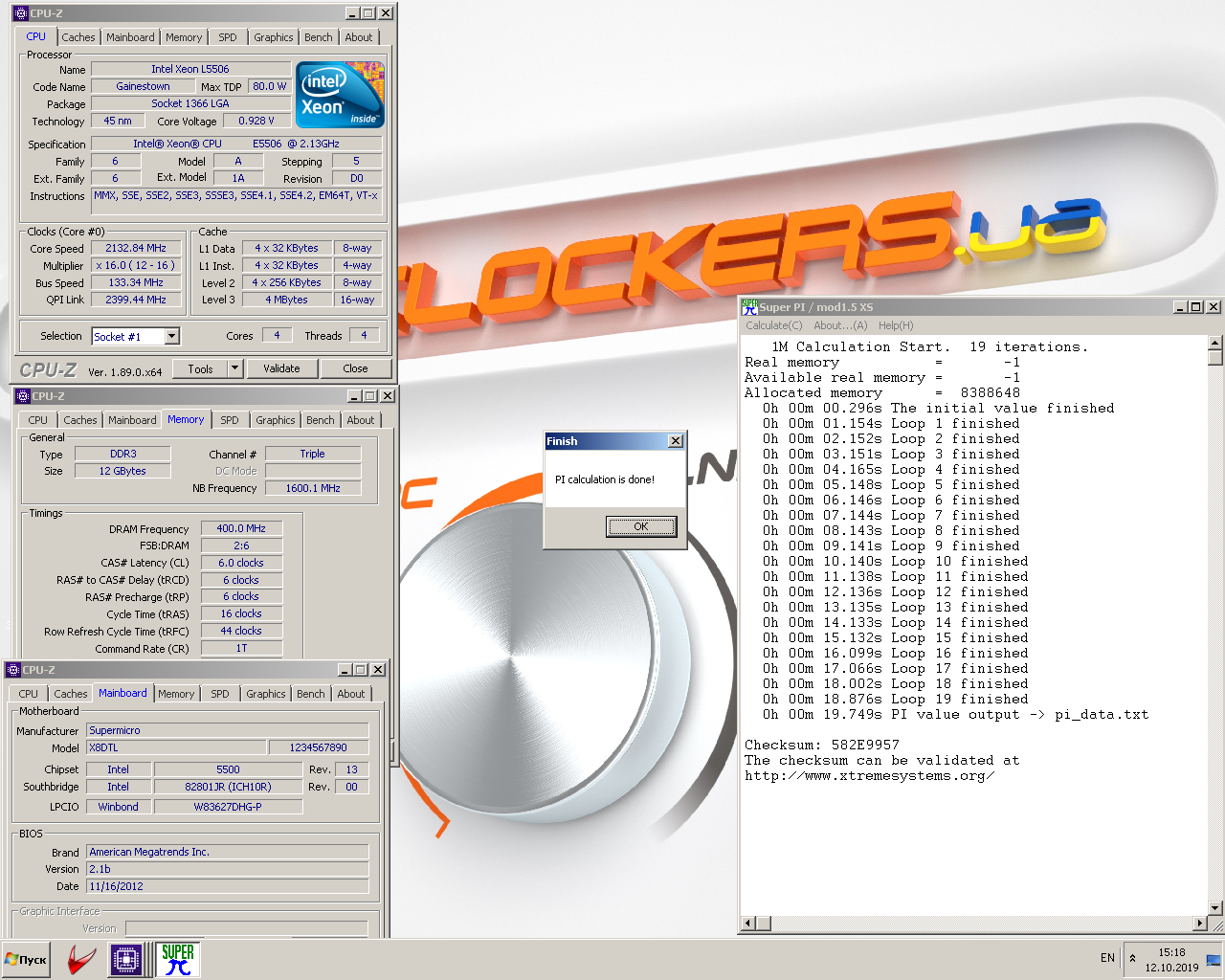Click the memory Type value DDR3
The image size is (1225, 980).
pyautogui.click(x=123, y=454)
